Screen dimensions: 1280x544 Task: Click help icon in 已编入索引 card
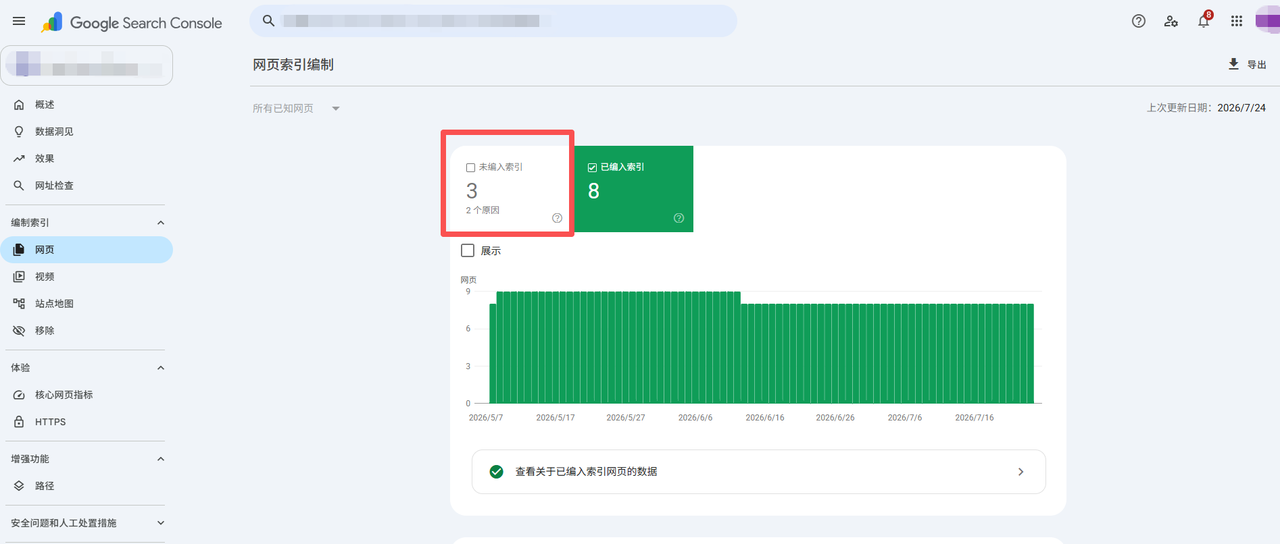click(x=679, y=218)
